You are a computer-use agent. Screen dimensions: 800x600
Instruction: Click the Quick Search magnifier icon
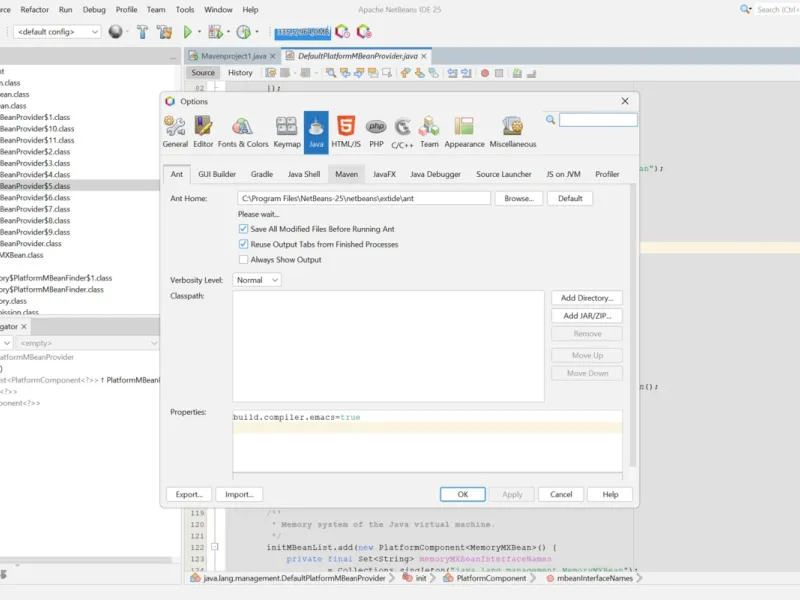point(745,9)
